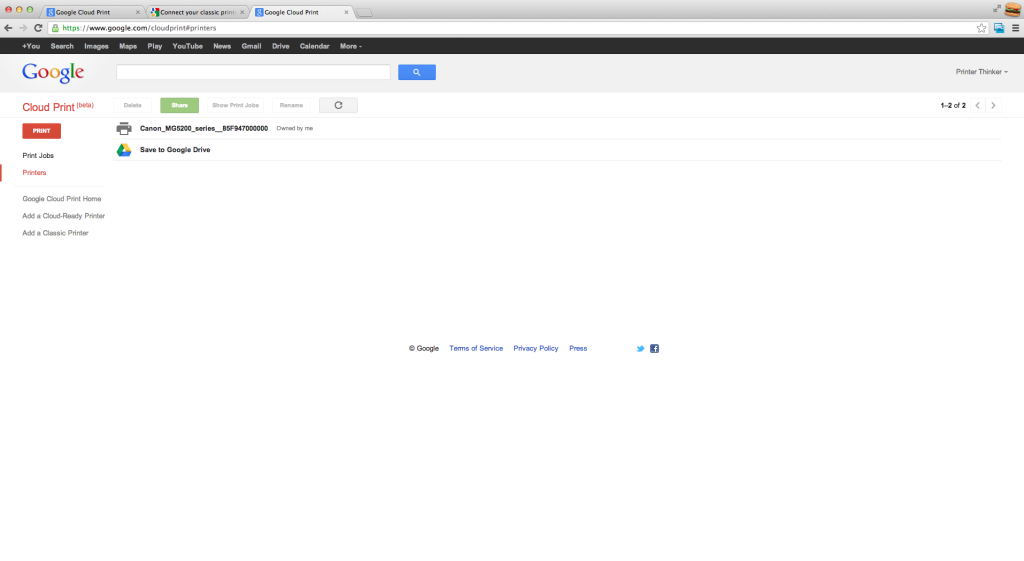Open Images in the Google bar
The width and height of the screenshot is (1024, 561).
[96, 46]
